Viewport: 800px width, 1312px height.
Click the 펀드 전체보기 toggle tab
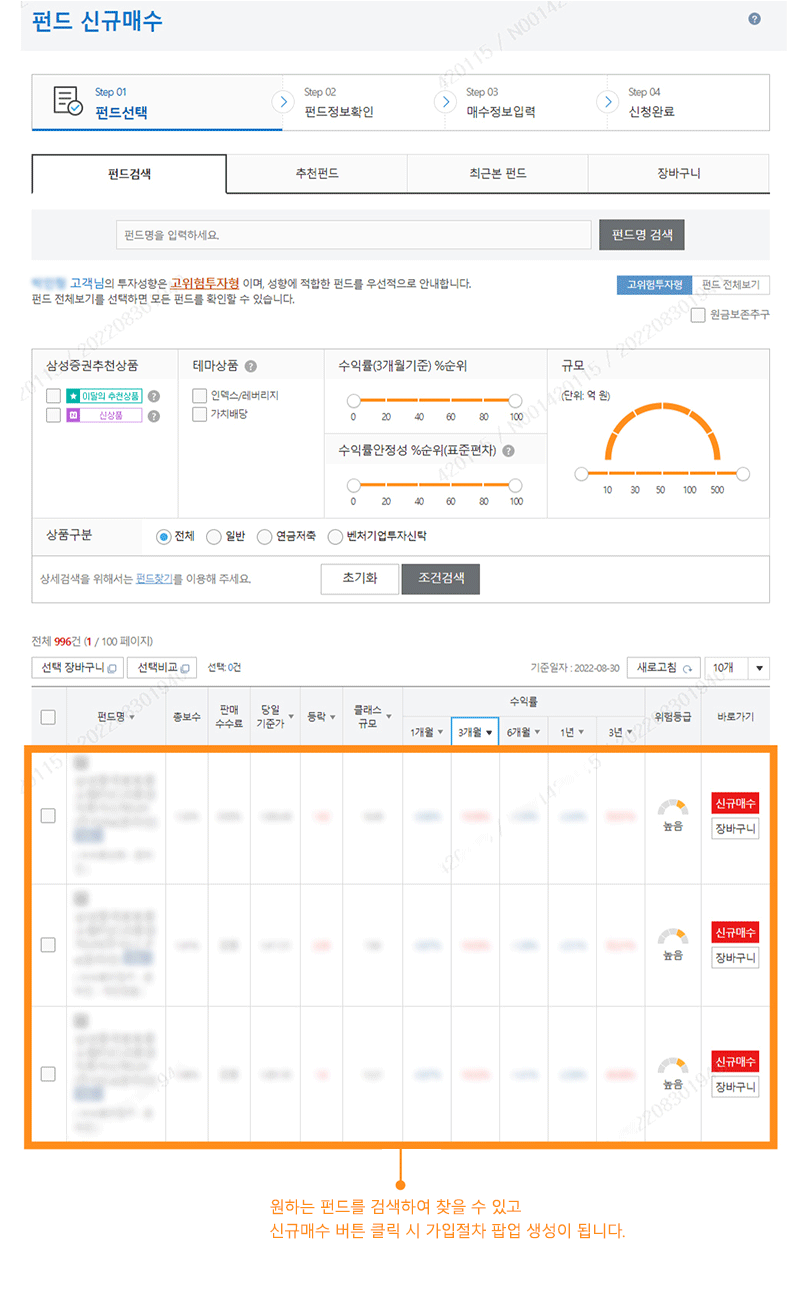(x=730, y=285)
